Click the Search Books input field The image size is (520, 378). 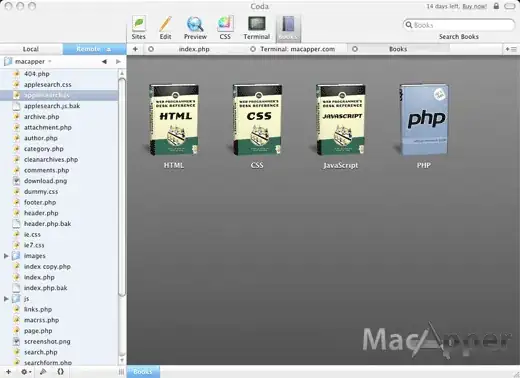tap(459, 25)
